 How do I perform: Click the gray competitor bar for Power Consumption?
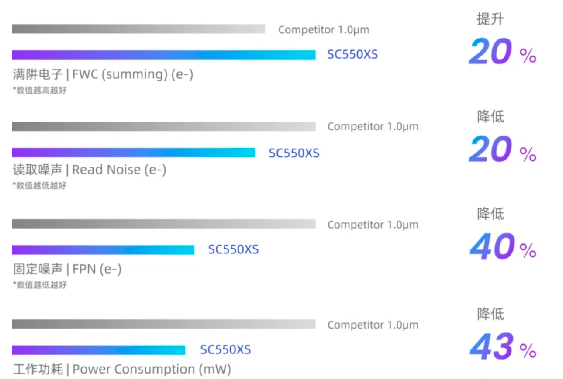tap(164, 324)
